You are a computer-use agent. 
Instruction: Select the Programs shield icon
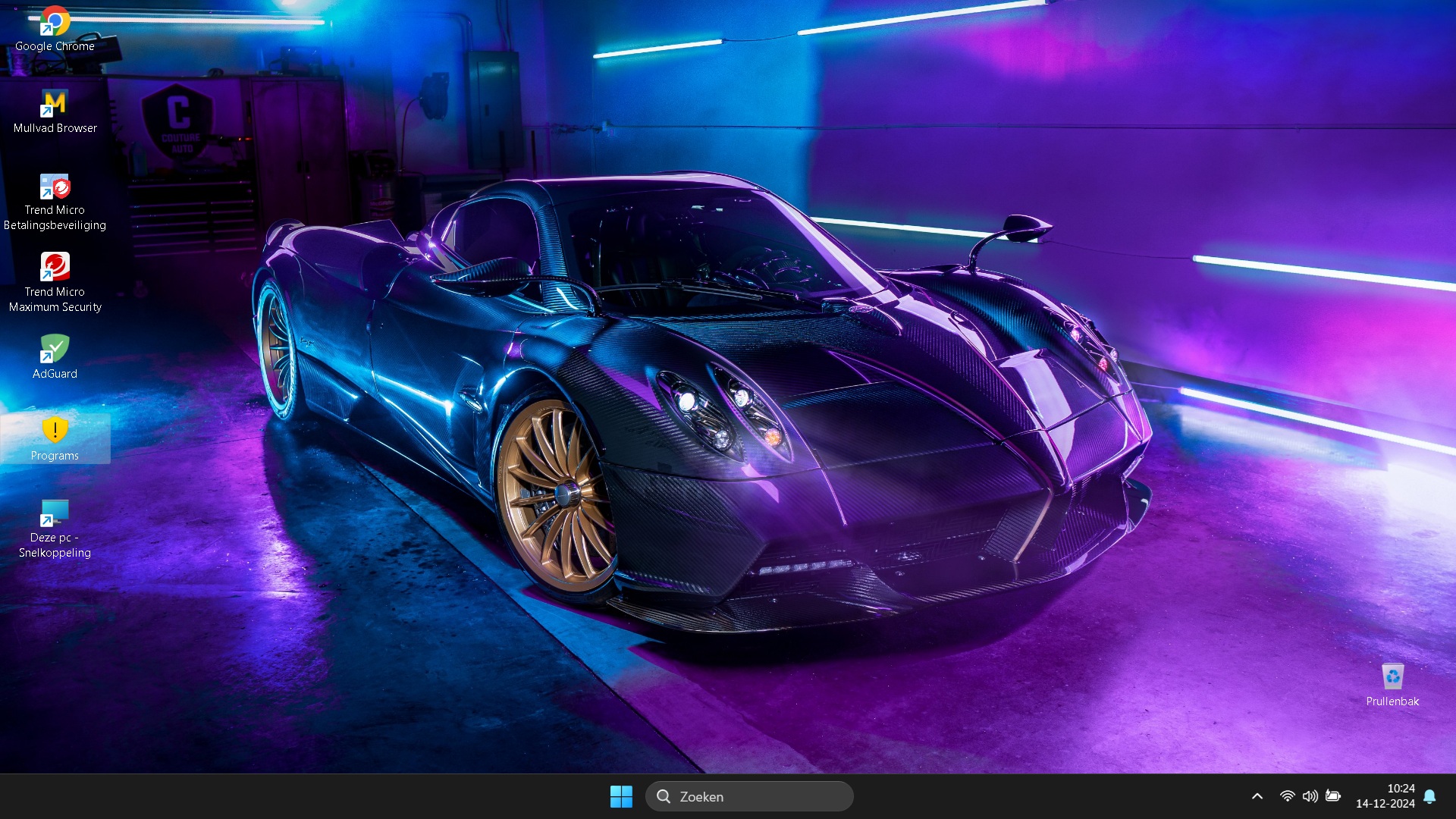coord(55,430)
